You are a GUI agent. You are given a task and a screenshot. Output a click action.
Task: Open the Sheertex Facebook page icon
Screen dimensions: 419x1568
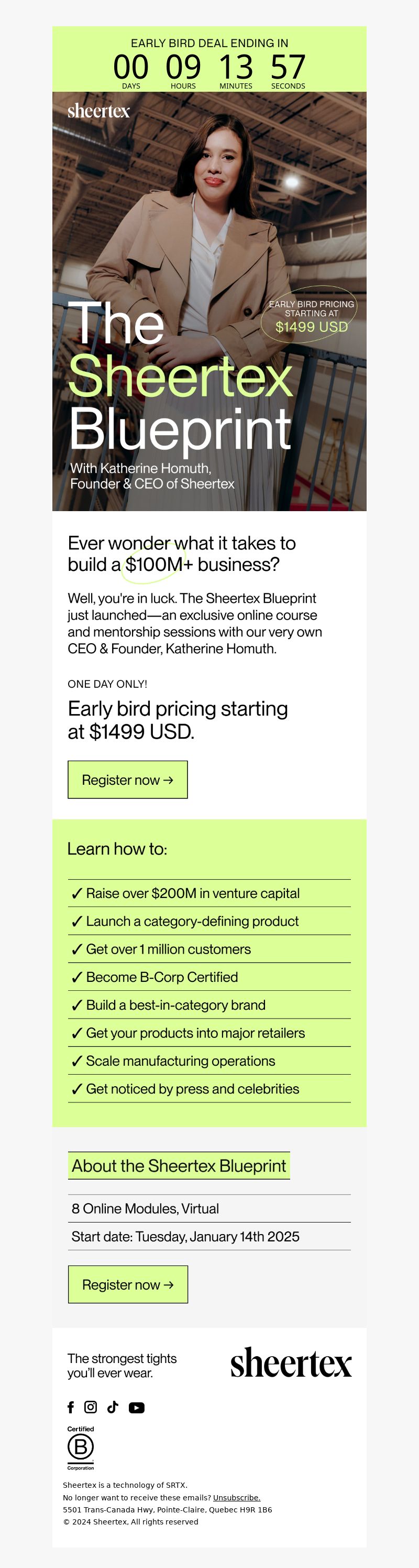[71, 1407]
